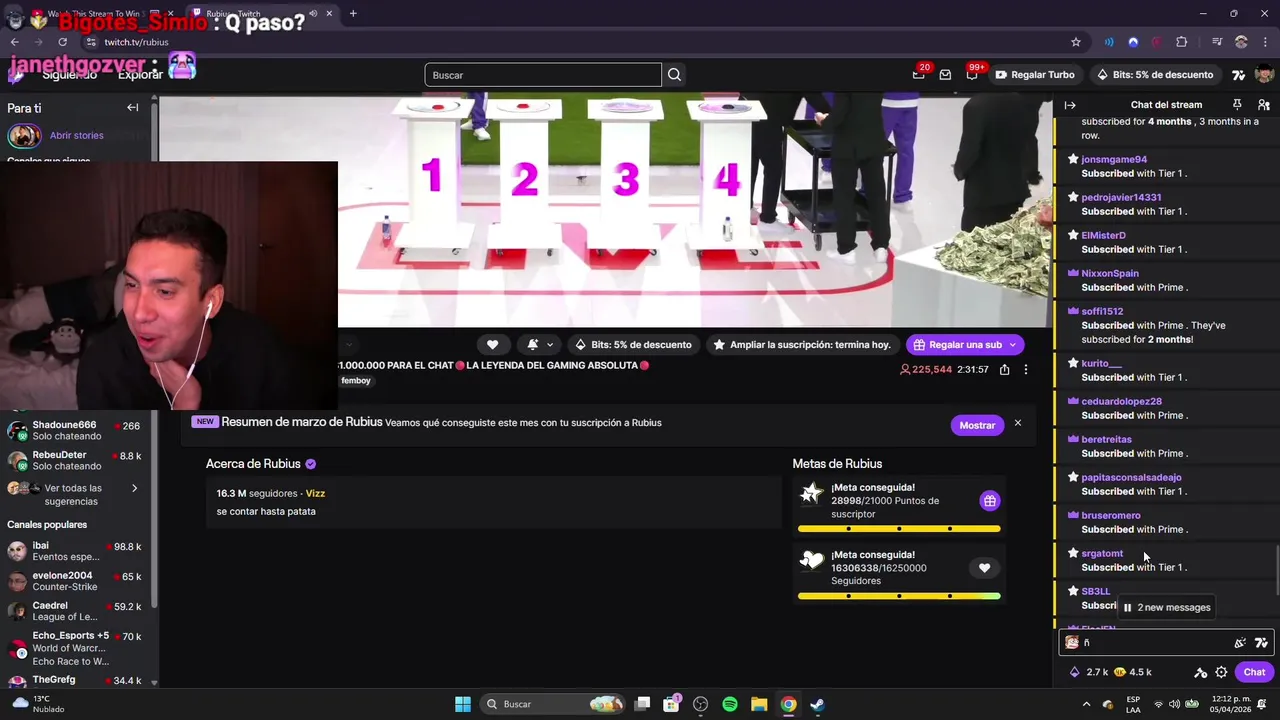1280x720 pixels.
Task: Open a new browser tab
Action: coord(353,14)
